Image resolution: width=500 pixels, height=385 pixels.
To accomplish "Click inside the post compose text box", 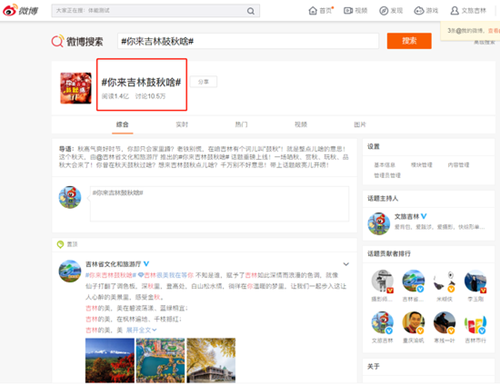I will [219, 204].
